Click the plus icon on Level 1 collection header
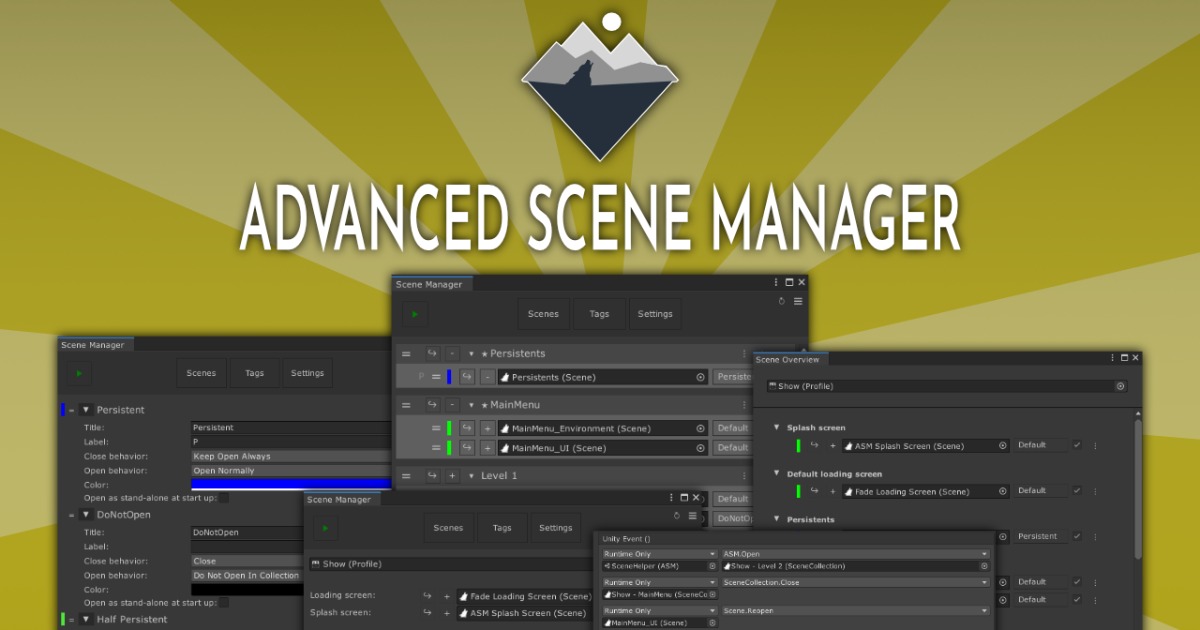 click(x=452, y=476)
